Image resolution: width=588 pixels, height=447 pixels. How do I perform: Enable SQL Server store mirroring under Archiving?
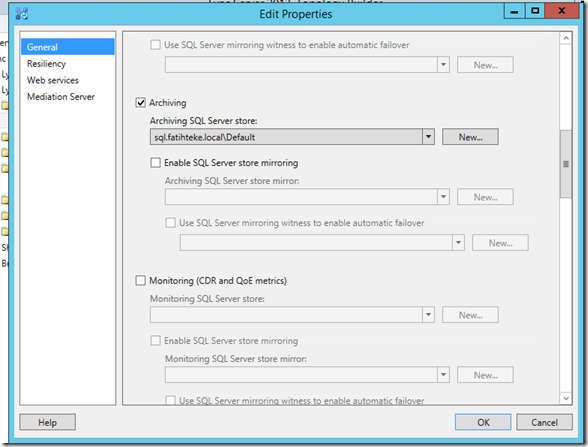[155, 162]
